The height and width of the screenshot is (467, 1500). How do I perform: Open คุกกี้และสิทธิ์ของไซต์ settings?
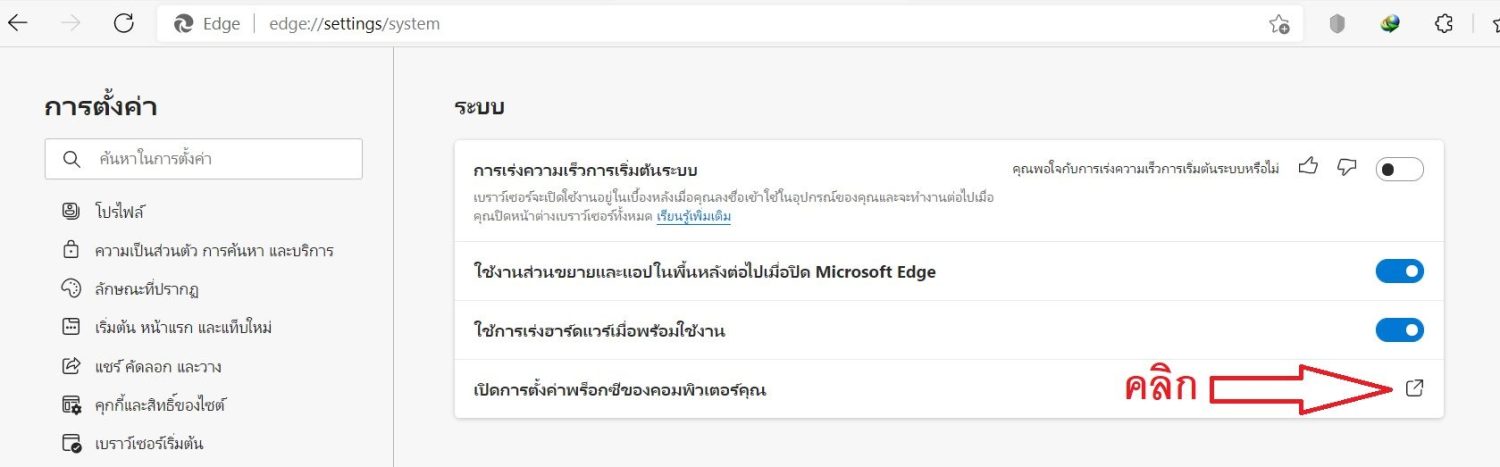coord(161,405)
